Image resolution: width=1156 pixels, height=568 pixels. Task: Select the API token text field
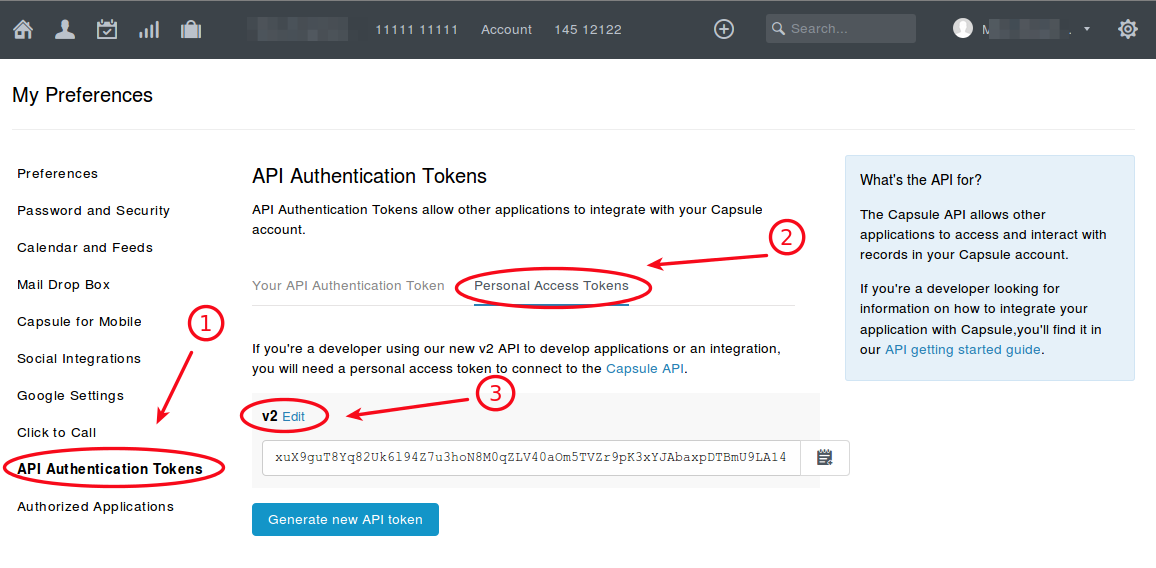(531, 458)
